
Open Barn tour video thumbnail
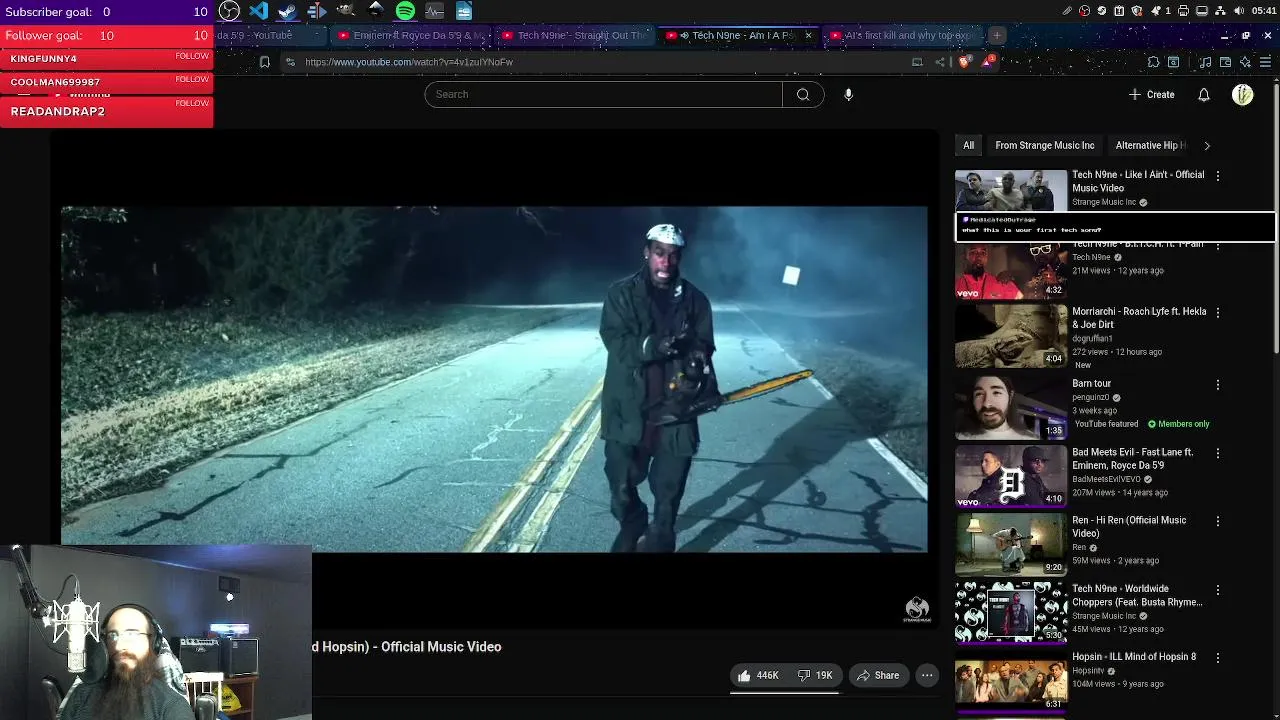coord(1010,408)
